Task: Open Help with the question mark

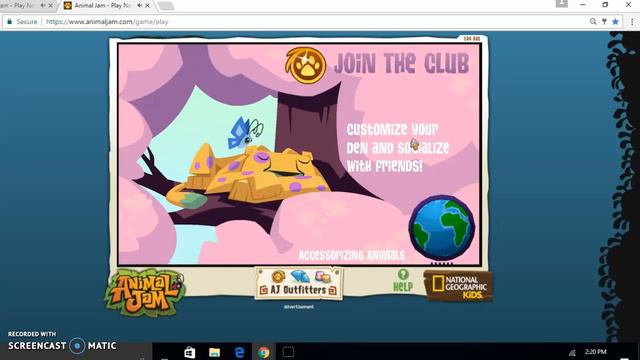Action: pos(403,280)
